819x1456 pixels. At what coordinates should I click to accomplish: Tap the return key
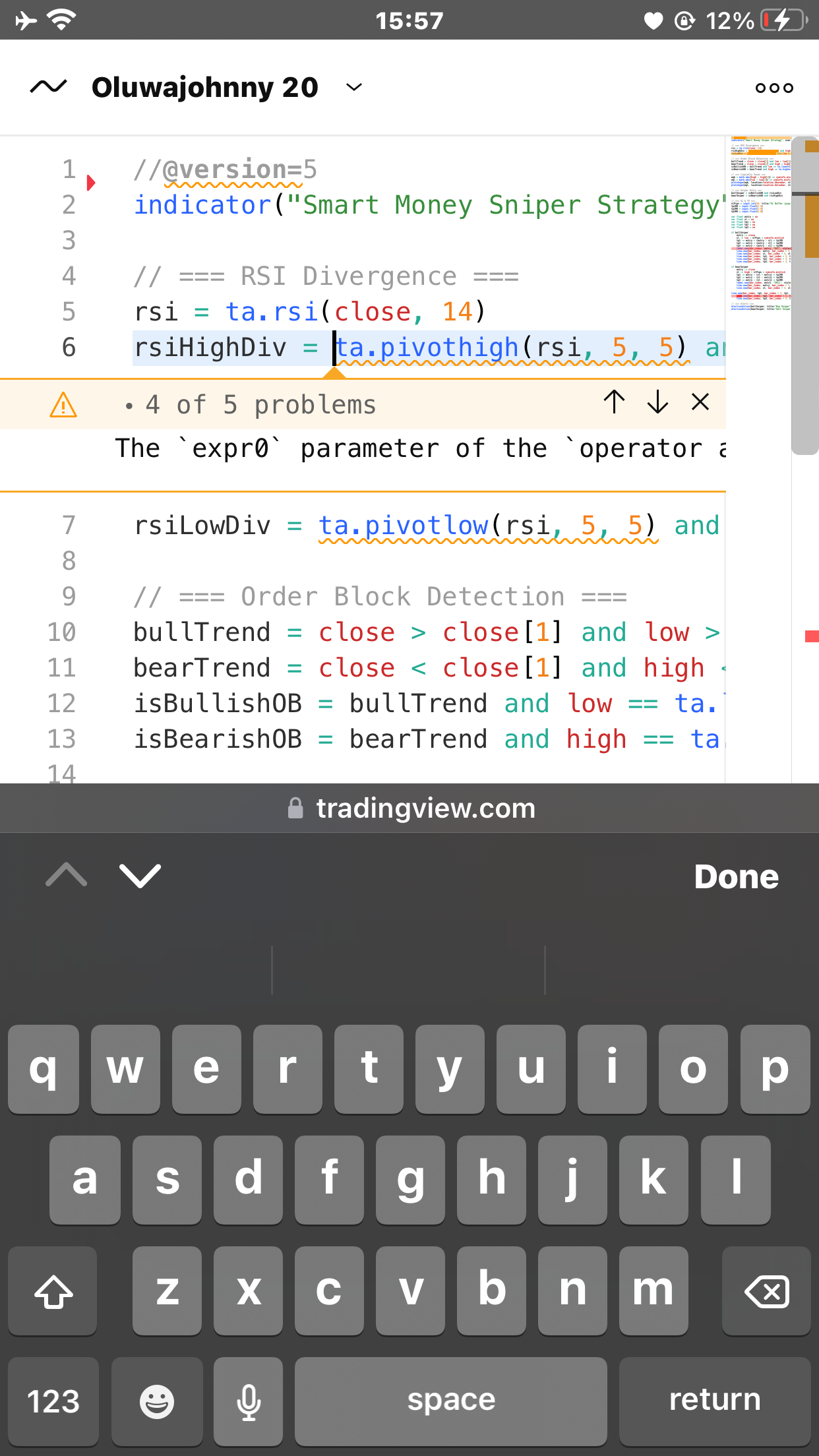point(715,1401)
